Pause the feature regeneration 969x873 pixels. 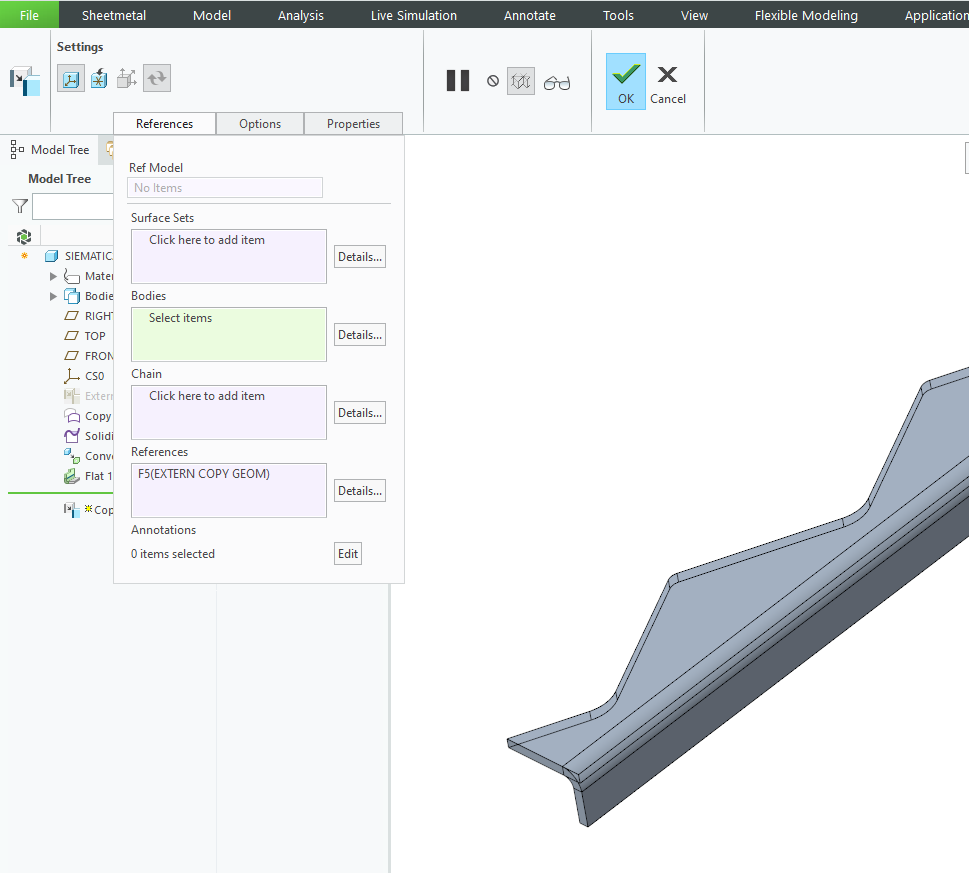coord(457,80)
